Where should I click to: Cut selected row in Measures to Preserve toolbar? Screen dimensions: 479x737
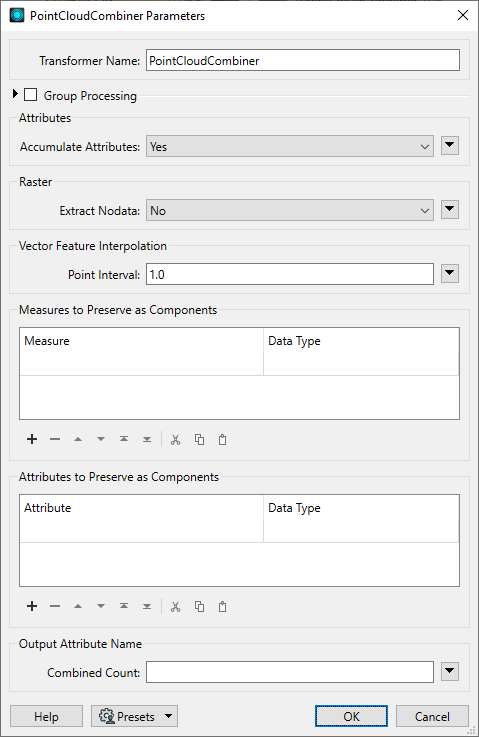click(x=175, y=439)
